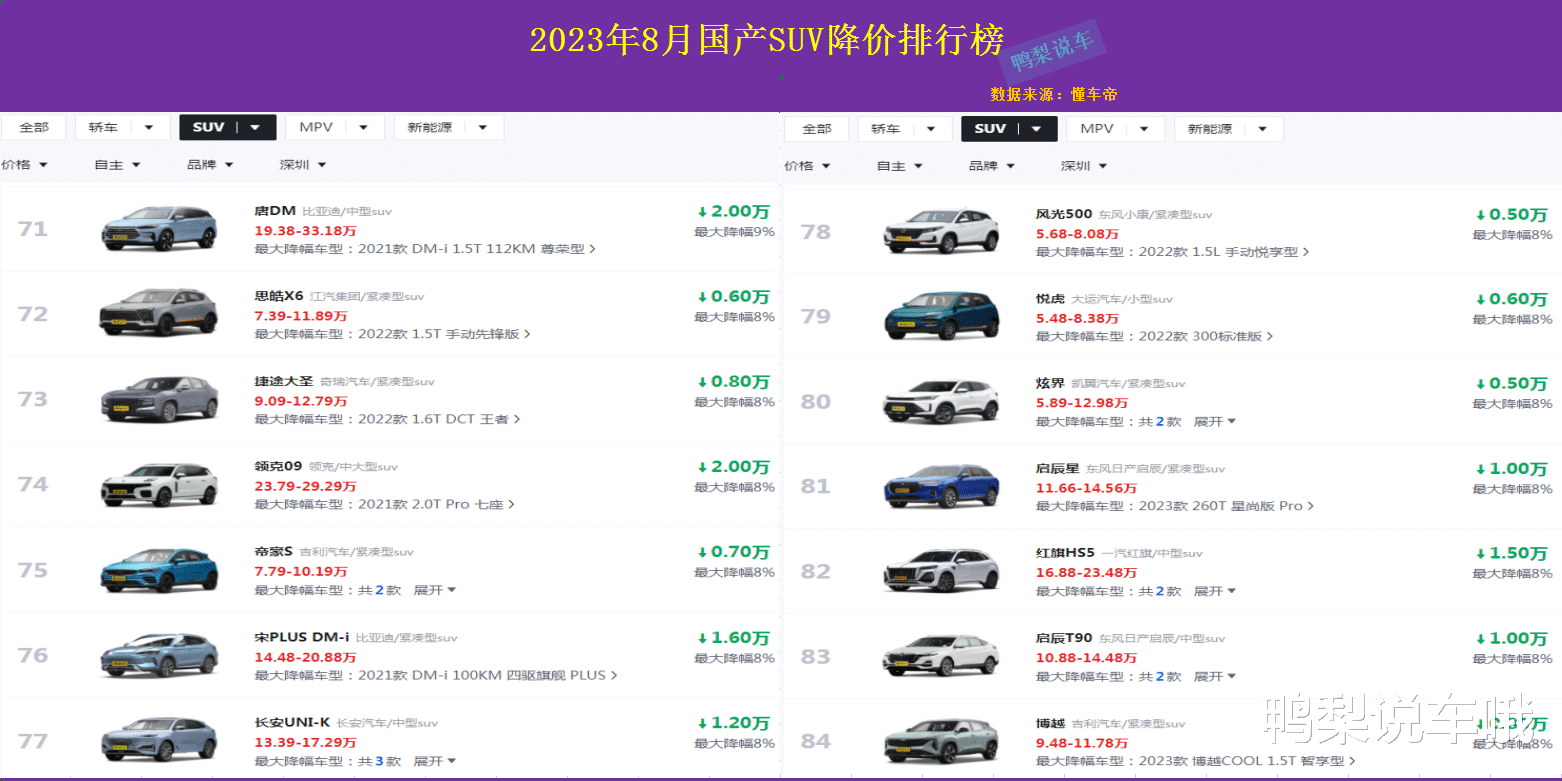Open the 风光500 model name link
Viewport: 1562px width, 781px height.
point(1064,214)
